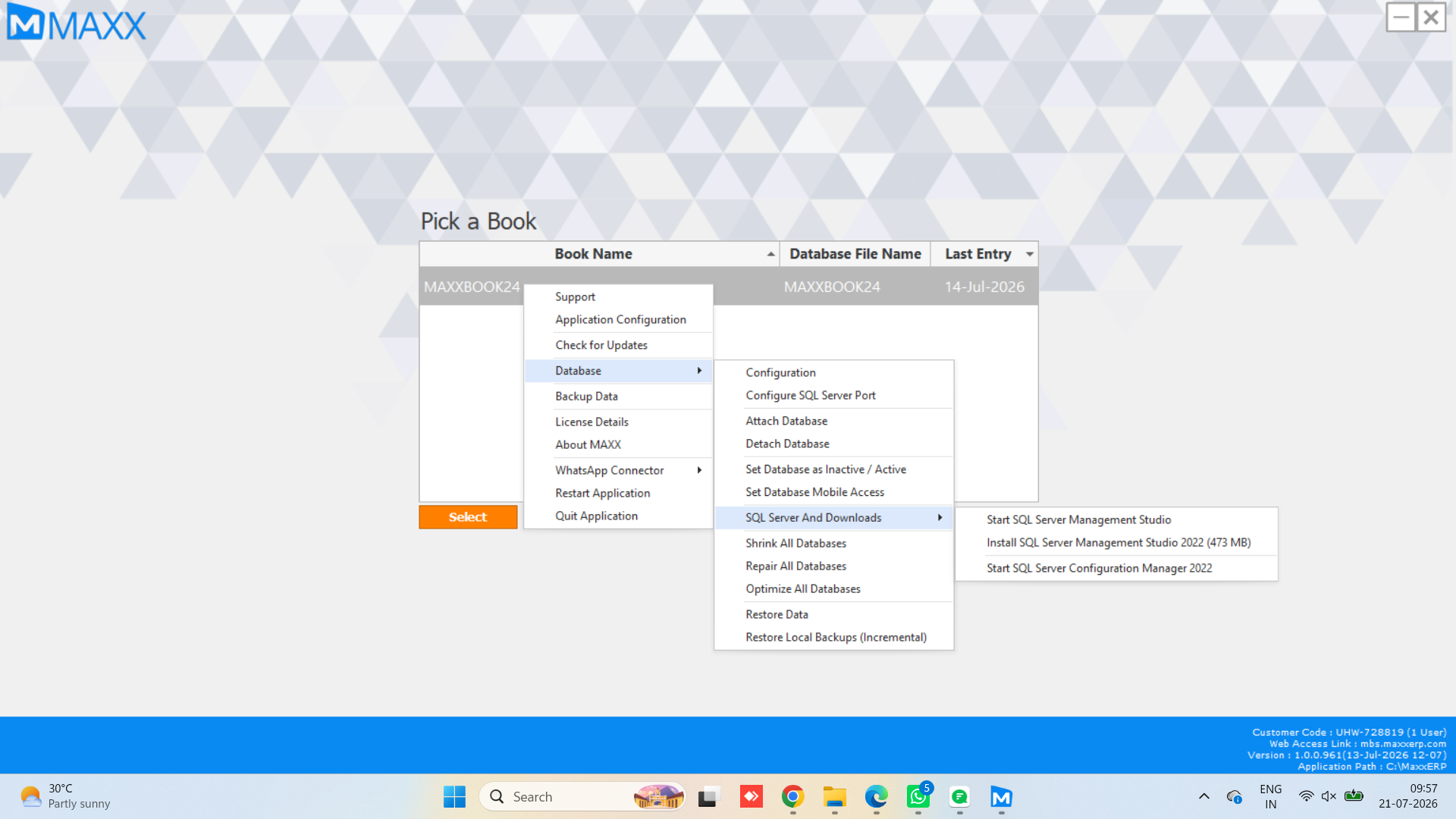Start SQL Server Configuration Manager 2022
Screen dimensions: 1456x819
(1116, 568)
